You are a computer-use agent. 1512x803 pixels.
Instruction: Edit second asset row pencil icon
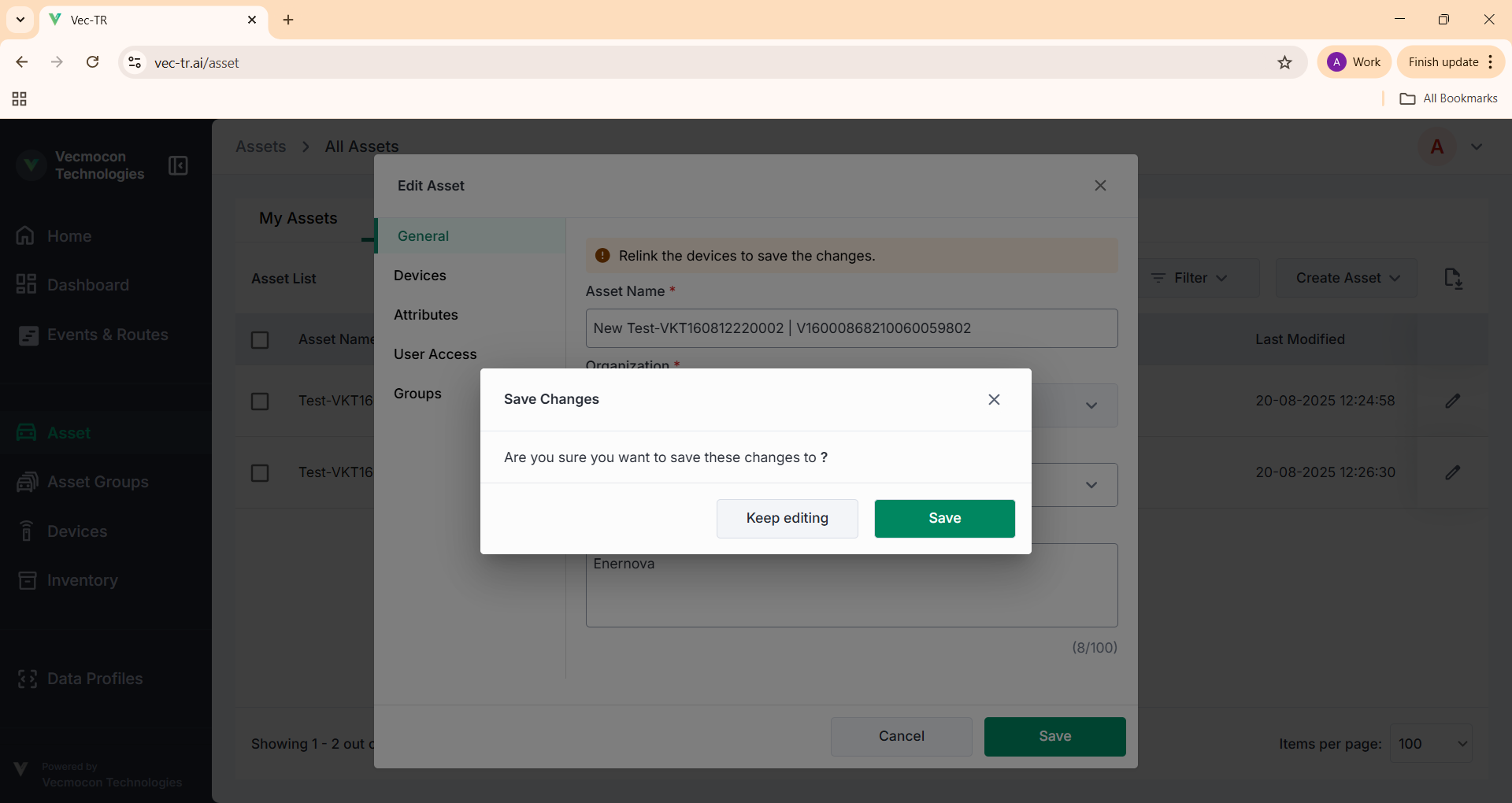pyautogui.click(x=1453, y=472)
